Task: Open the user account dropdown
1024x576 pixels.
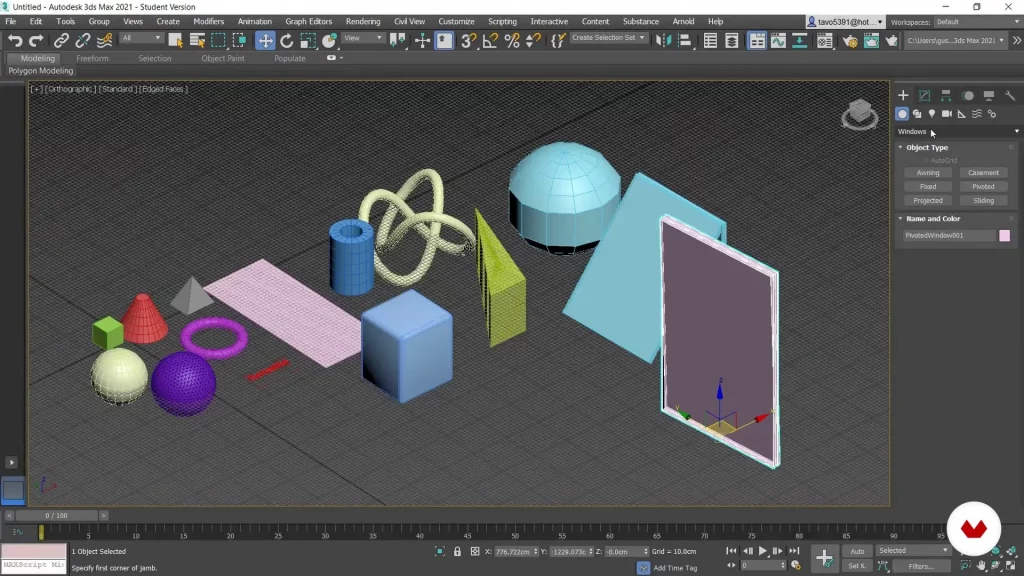Action: coord(845,22)
